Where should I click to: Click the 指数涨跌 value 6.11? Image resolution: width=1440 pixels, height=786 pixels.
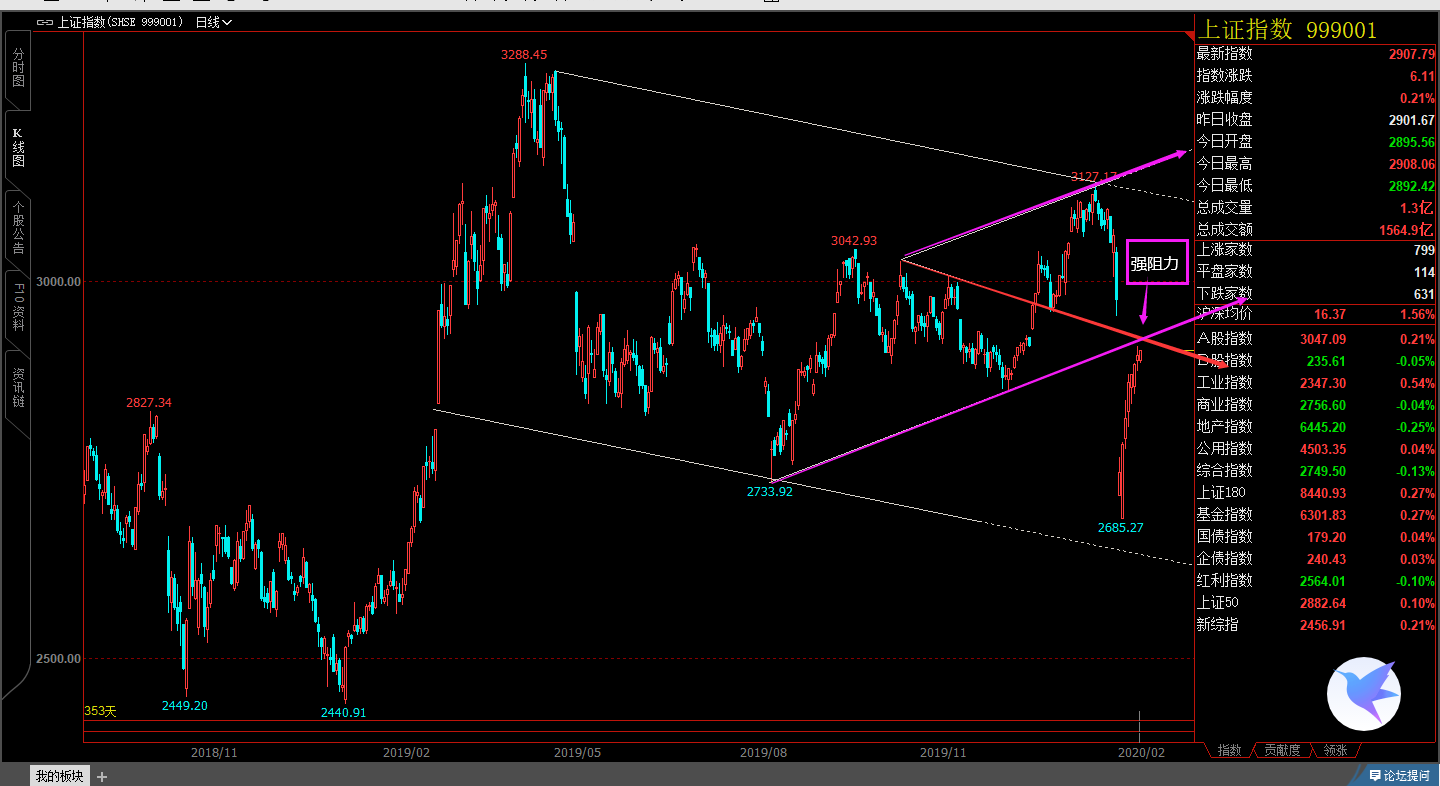1422,76
